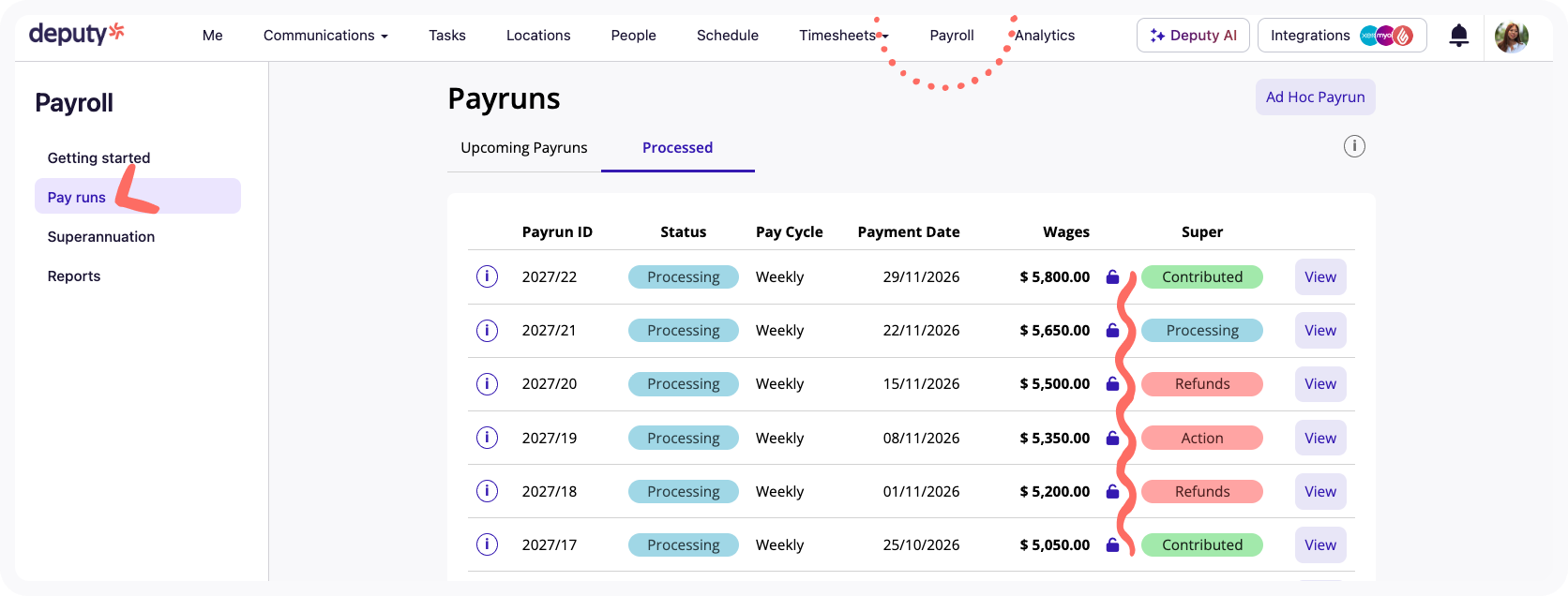Click the Contributed super badge for 2027/22
The height and width of the screenshot is (596, 1568).
(1202, 277)
